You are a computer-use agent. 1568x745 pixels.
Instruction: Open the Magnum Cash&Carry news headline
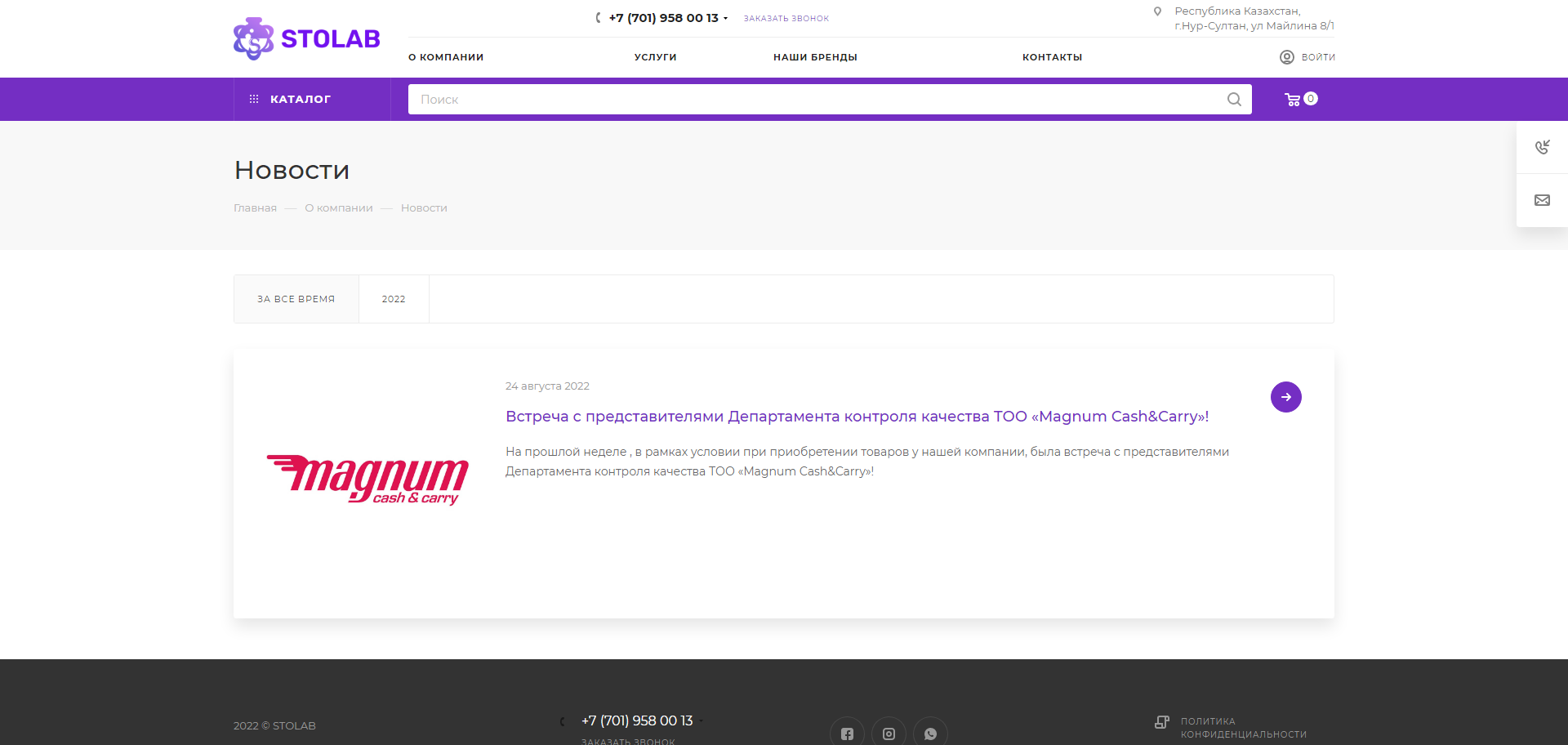[x=857, y=417]
